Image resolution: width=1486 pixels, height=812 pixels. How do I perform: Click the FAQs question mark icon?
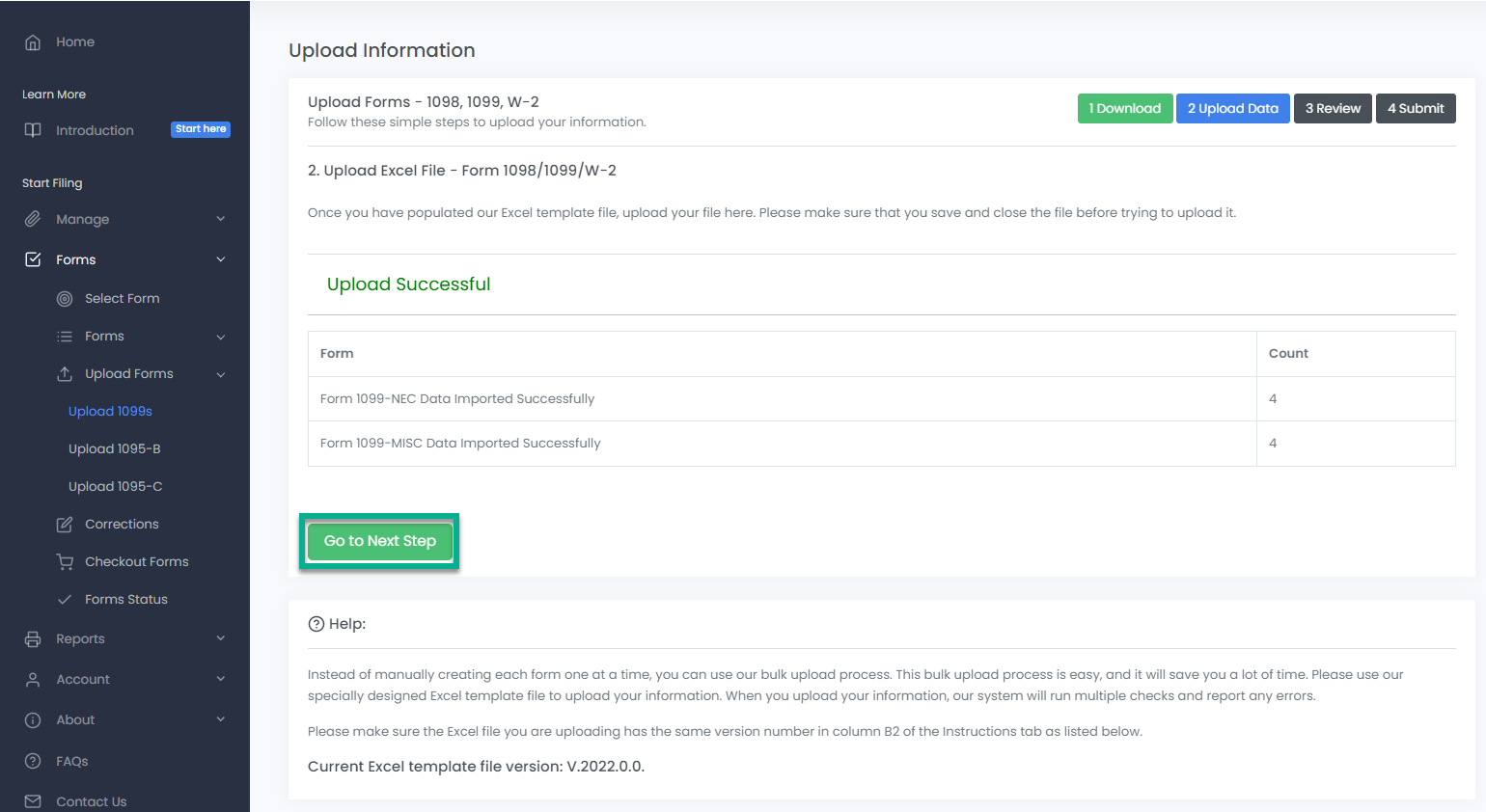[x=33, y=762]
